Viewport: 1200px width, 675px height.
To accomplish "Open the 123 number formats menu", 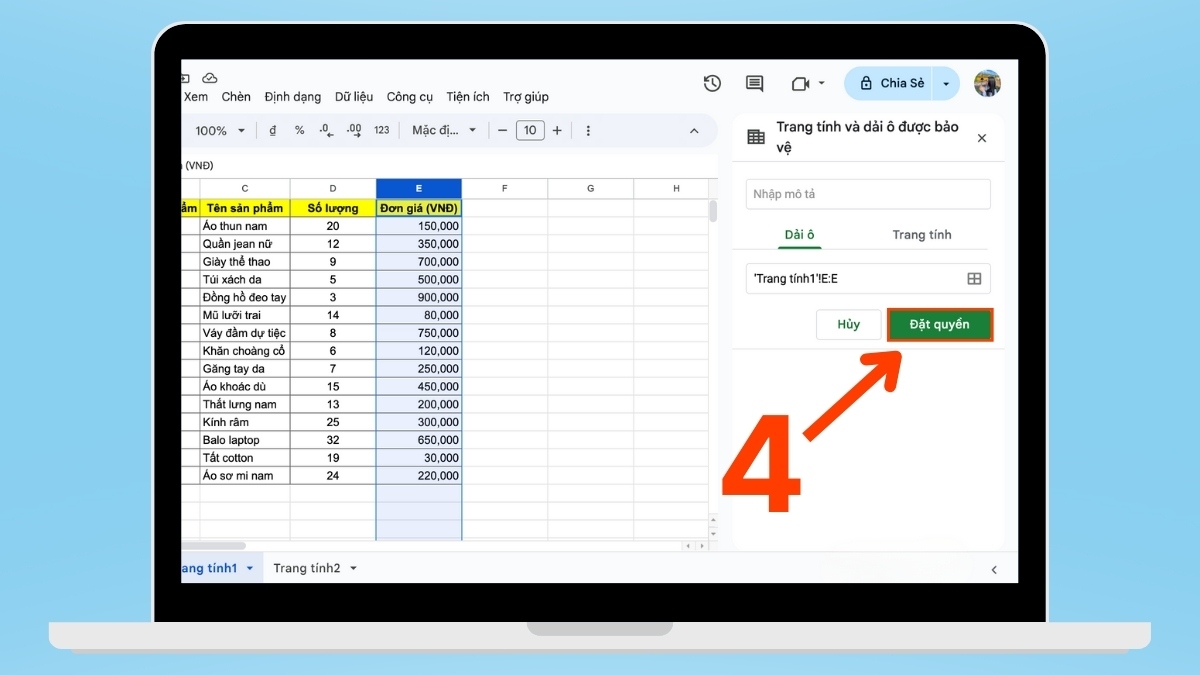I will pyautogui.click(x=381, y=131).
